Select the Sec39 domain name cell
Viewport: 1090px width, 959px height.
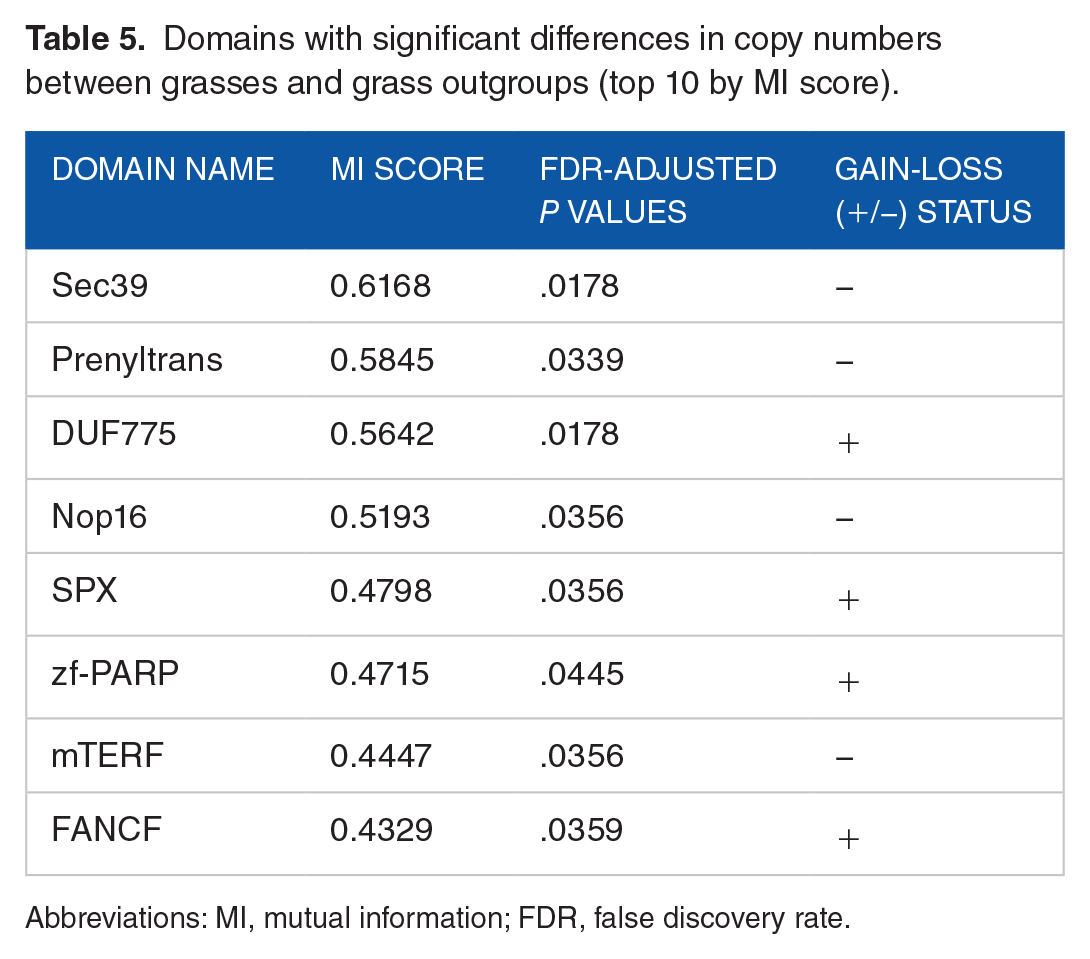pos(99,286)
